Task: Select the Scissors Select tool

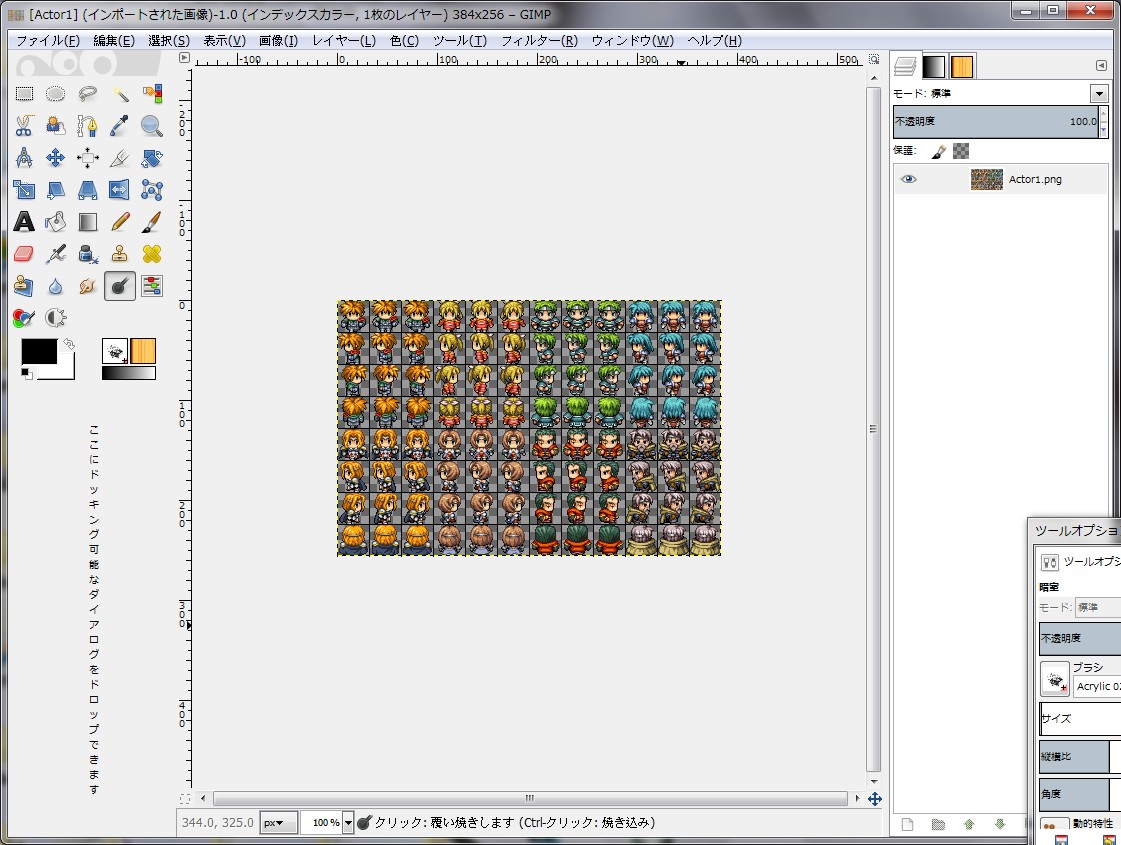Action: point(24,126)
